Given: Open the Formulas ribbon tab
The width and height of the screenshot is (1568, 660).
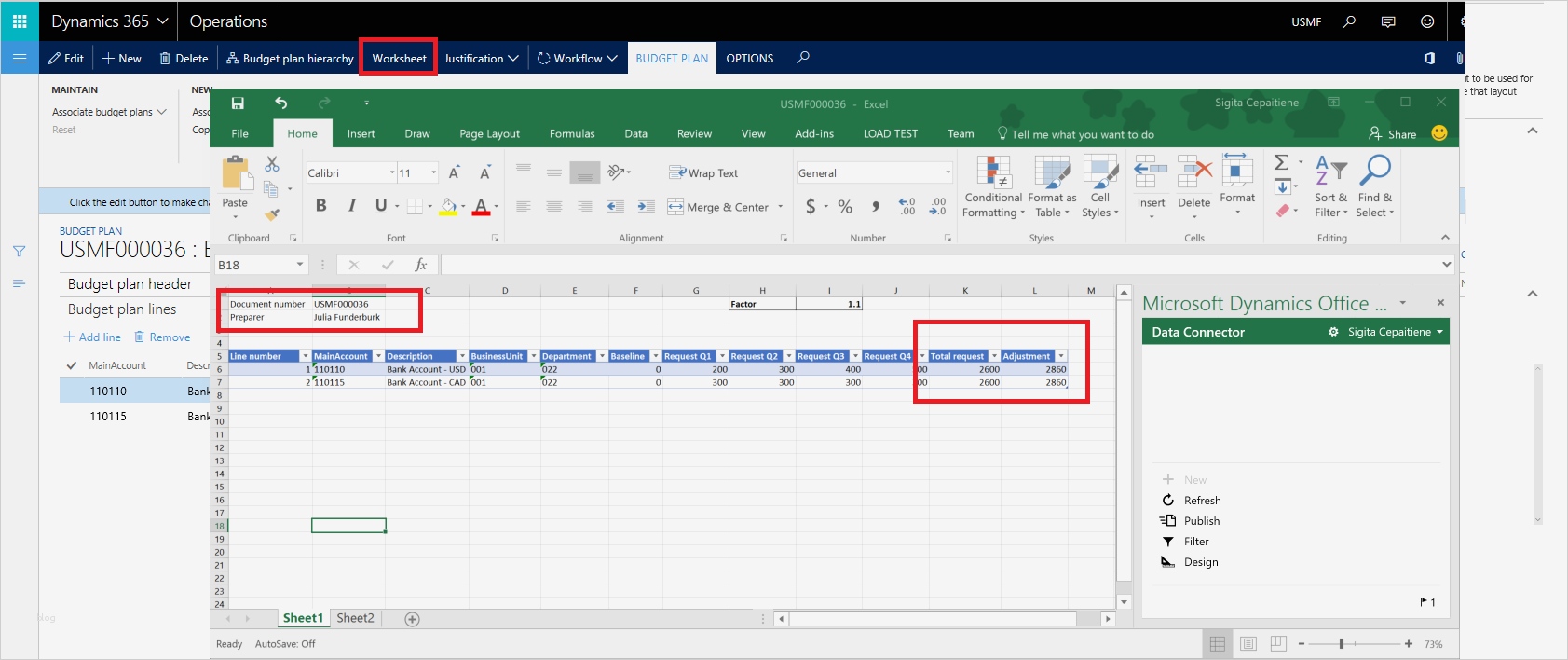Looking at the screenshot, I should pyautogui.click(x=572, y=133).
